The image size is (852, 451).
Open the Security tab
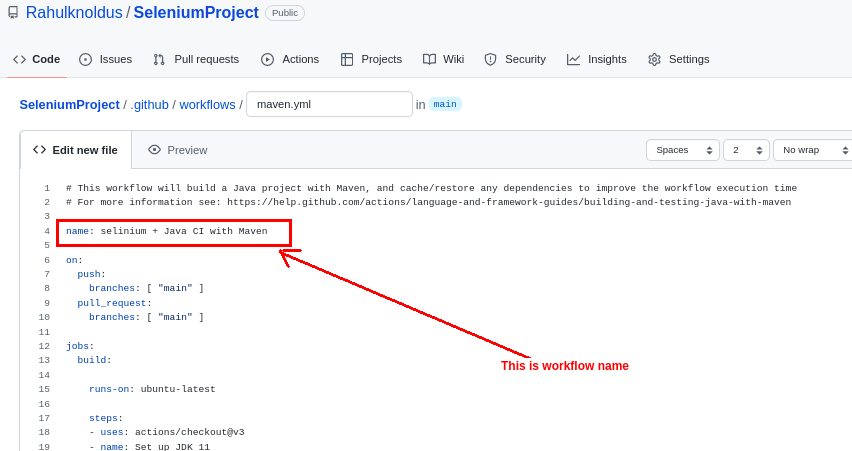pyautogui.click(x=515, y=59)
